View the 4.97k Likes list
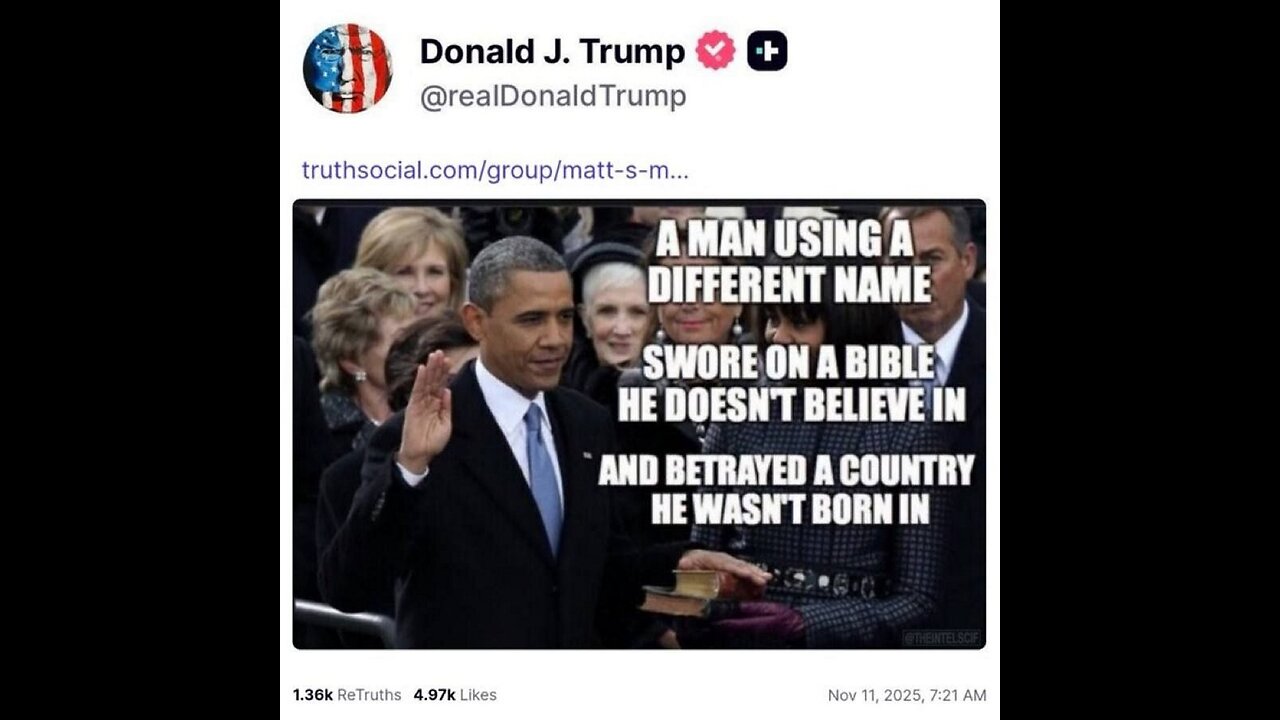Screen dimensions: 1280x720 click(x=455, y=695)
